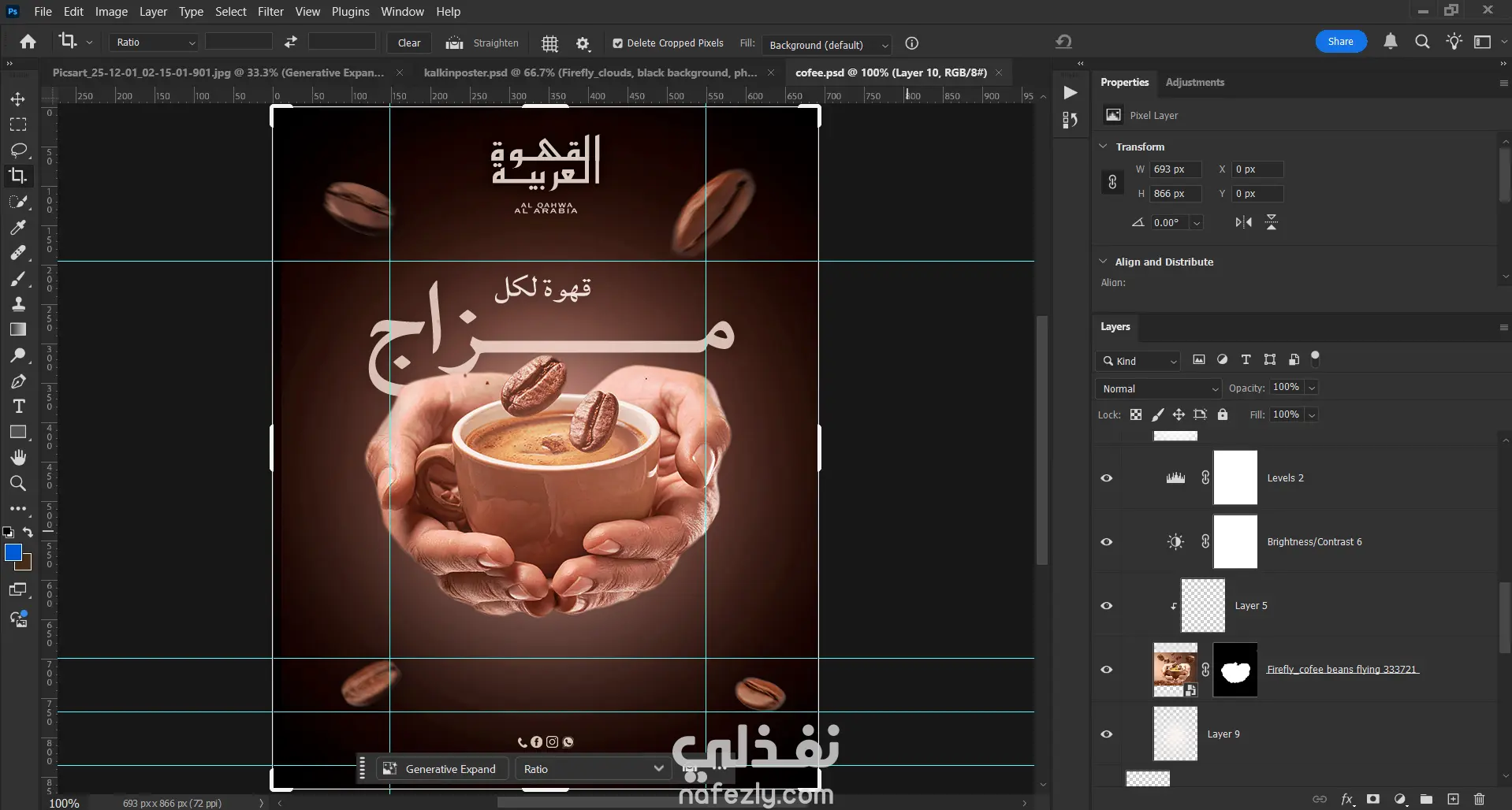Go to the Photoshop Home screen

[28, 43]
